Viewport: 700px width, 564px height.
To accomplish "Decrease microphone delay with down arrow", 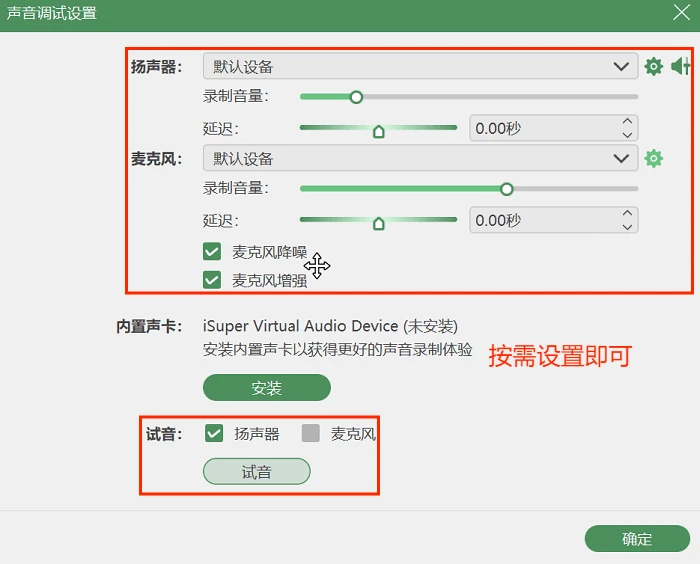I will pos(627,227).
